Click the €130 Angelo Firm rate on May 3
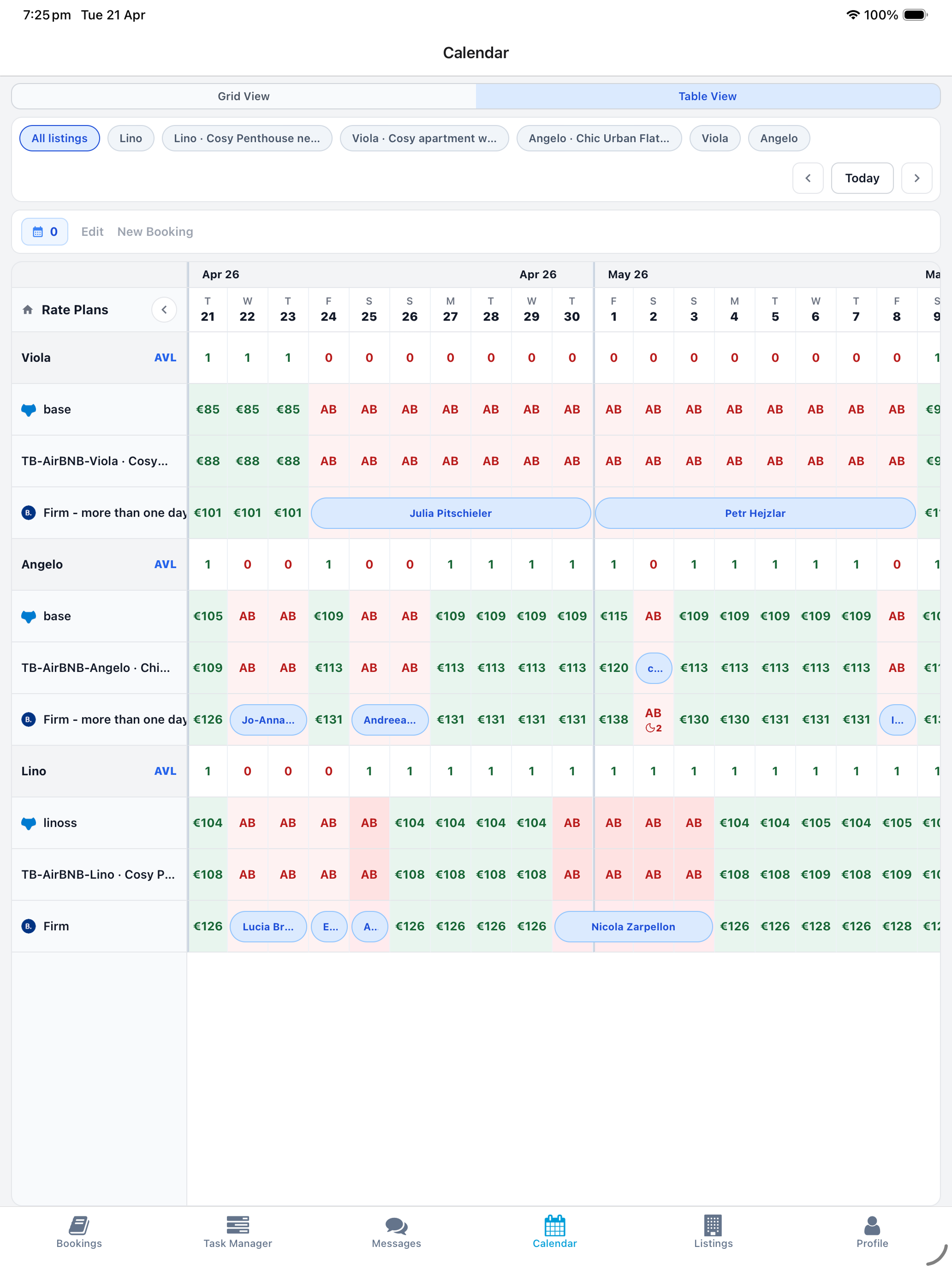 [694, 719]
